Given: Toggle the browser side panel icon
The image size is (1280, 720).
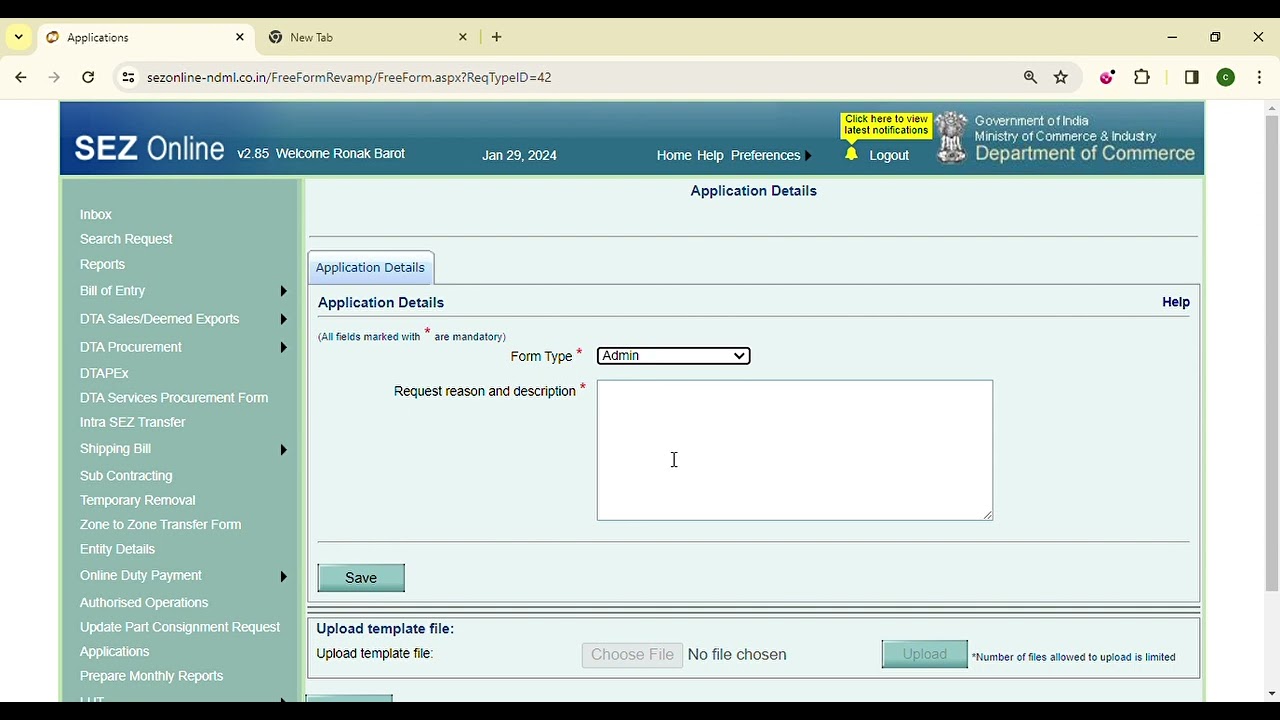Looking at the screenshot, I should pos(1191,77).
